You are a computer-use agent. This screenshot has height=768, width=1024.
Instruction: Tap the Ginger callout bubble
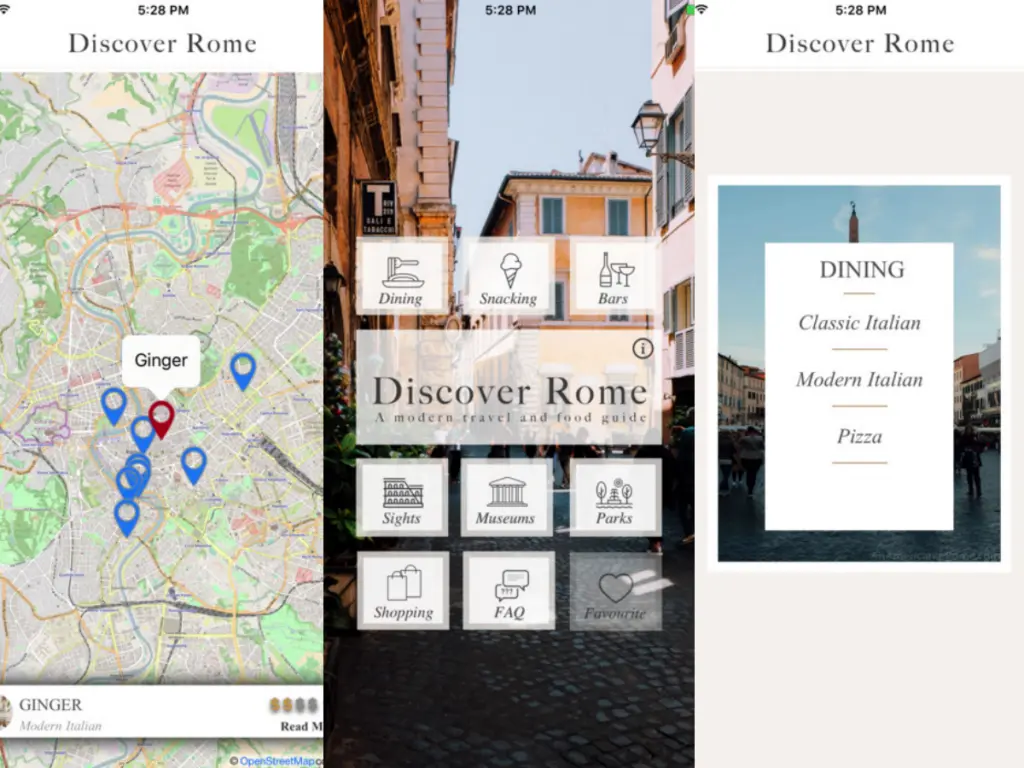pos(161,361)
